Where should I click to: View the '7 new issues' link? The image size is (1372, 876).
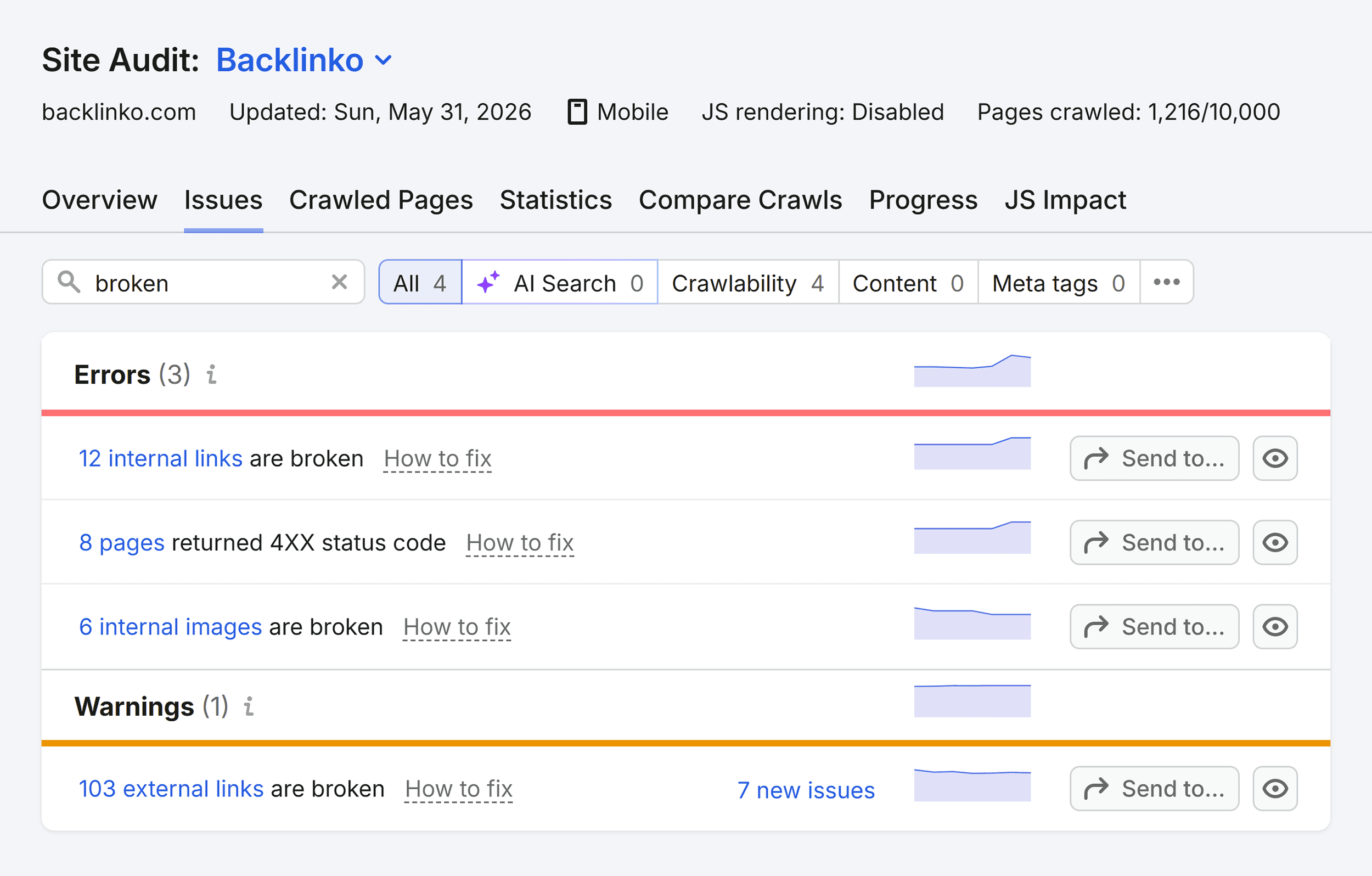point(806,790)
